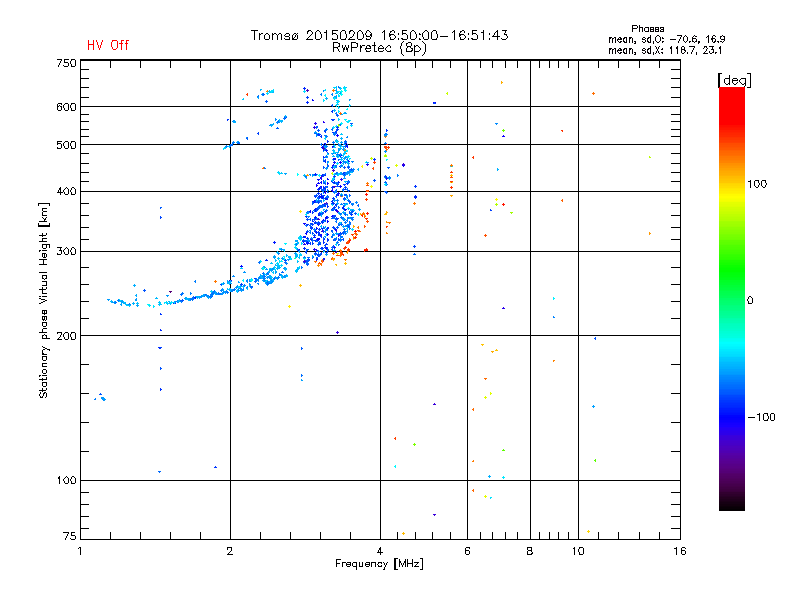Click the "Phases" heading
The width and height of the screenshot is (800, 600).
point(647,29)
